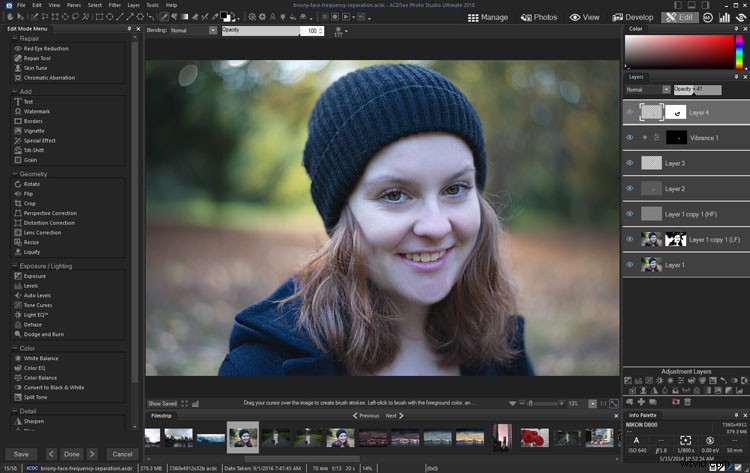Collapse the Geometry group
The image size is (750, 473).
click(x=14, y=174)
